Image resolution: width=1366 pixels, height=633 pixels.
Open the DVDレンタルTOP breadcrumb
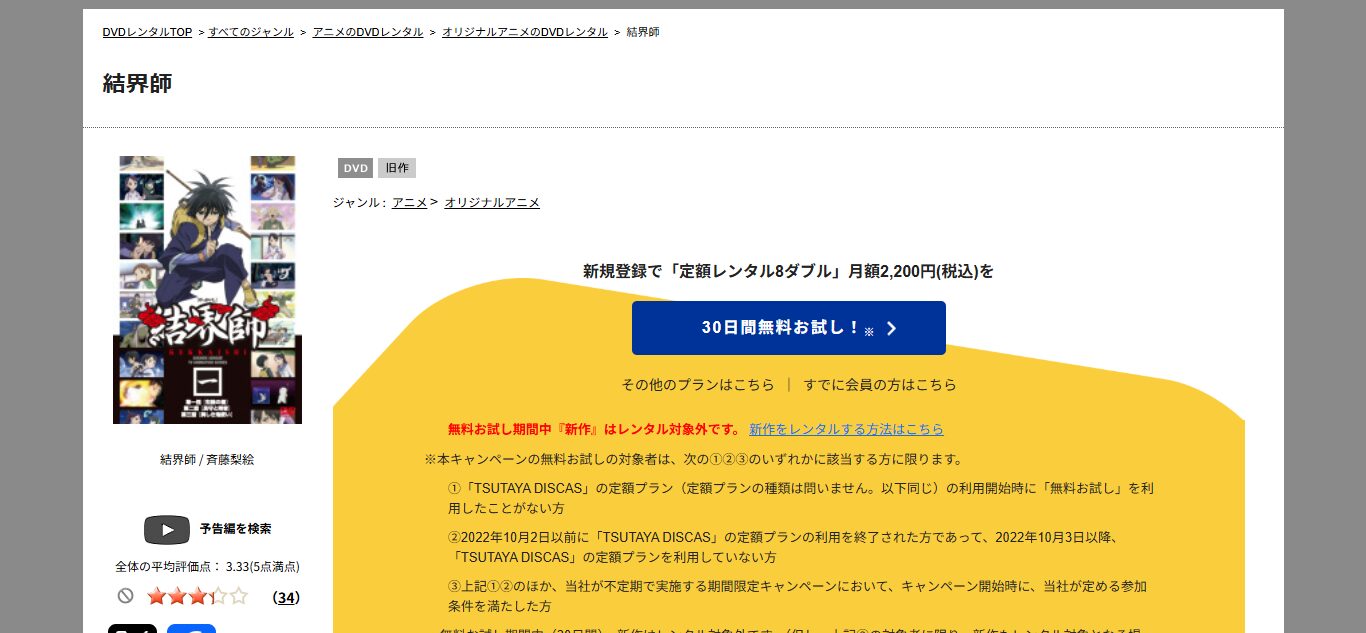pyautogui.click(x=147, y=32)
